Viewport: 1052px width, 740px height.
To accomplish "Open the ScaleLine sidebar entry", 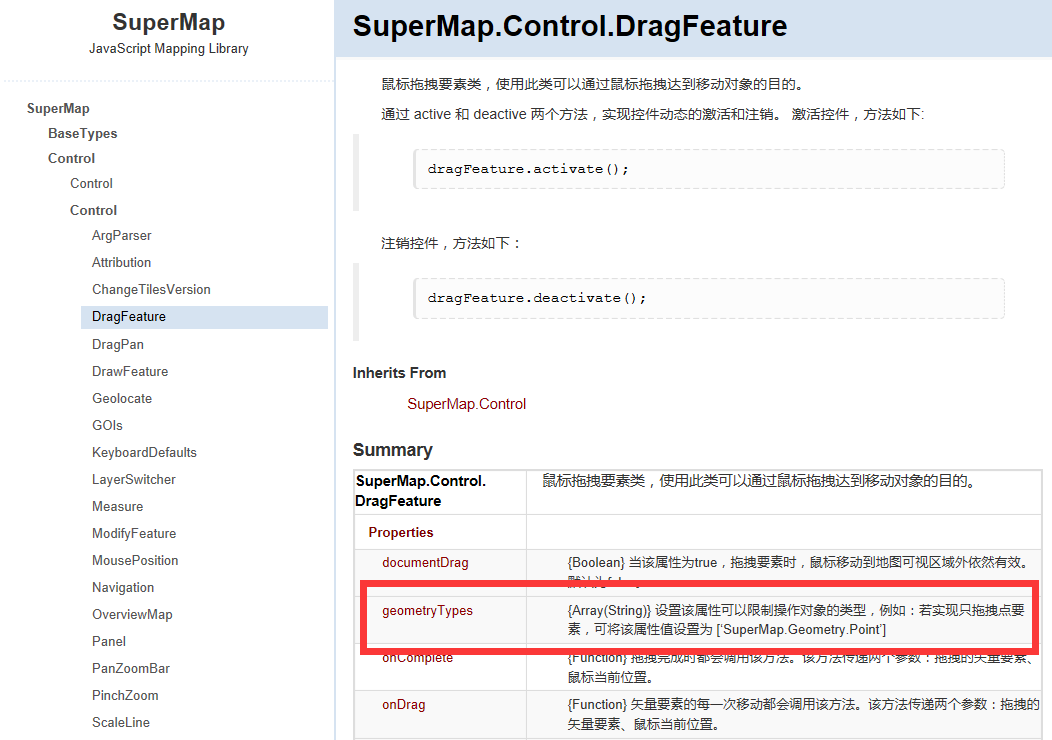I will point(121,723).
